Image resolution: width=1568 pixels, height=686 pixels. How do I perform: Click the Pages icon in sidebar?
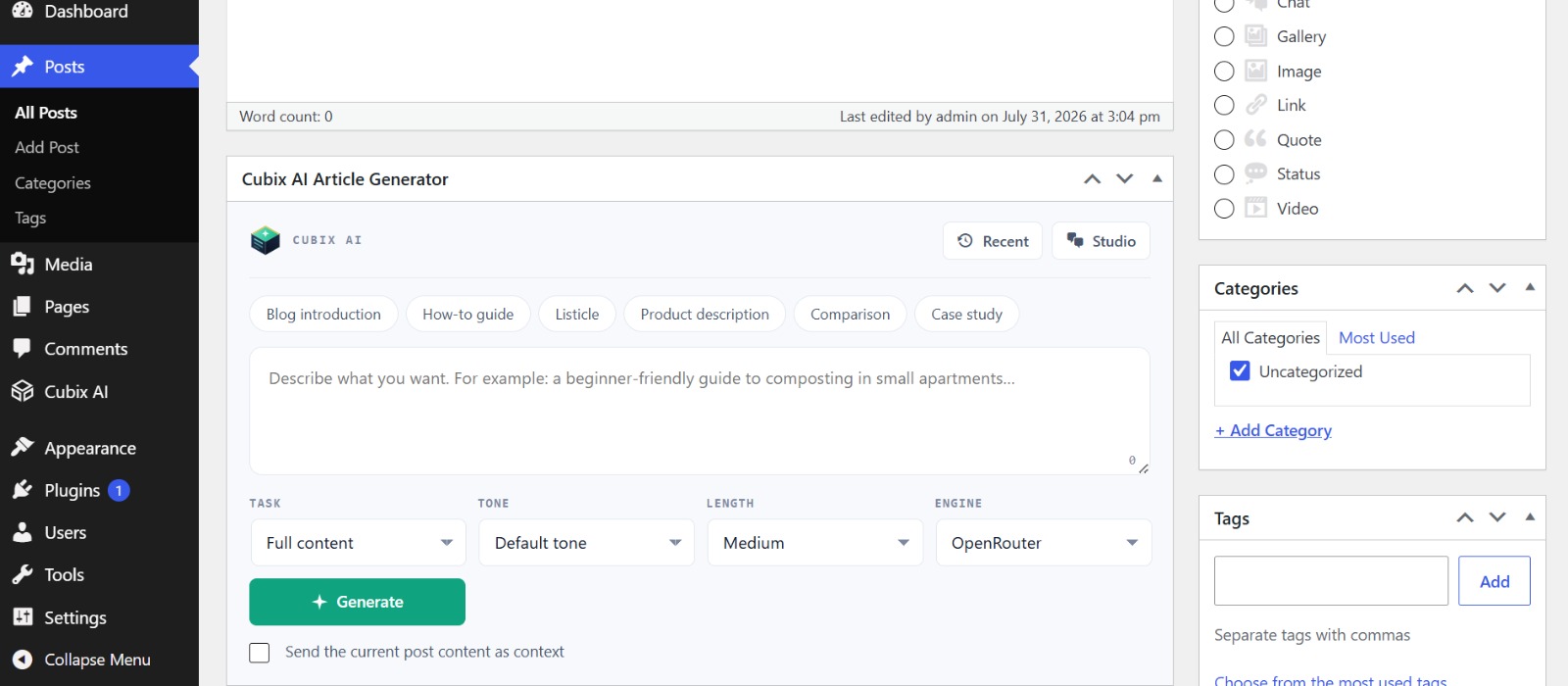click(23, 307)
